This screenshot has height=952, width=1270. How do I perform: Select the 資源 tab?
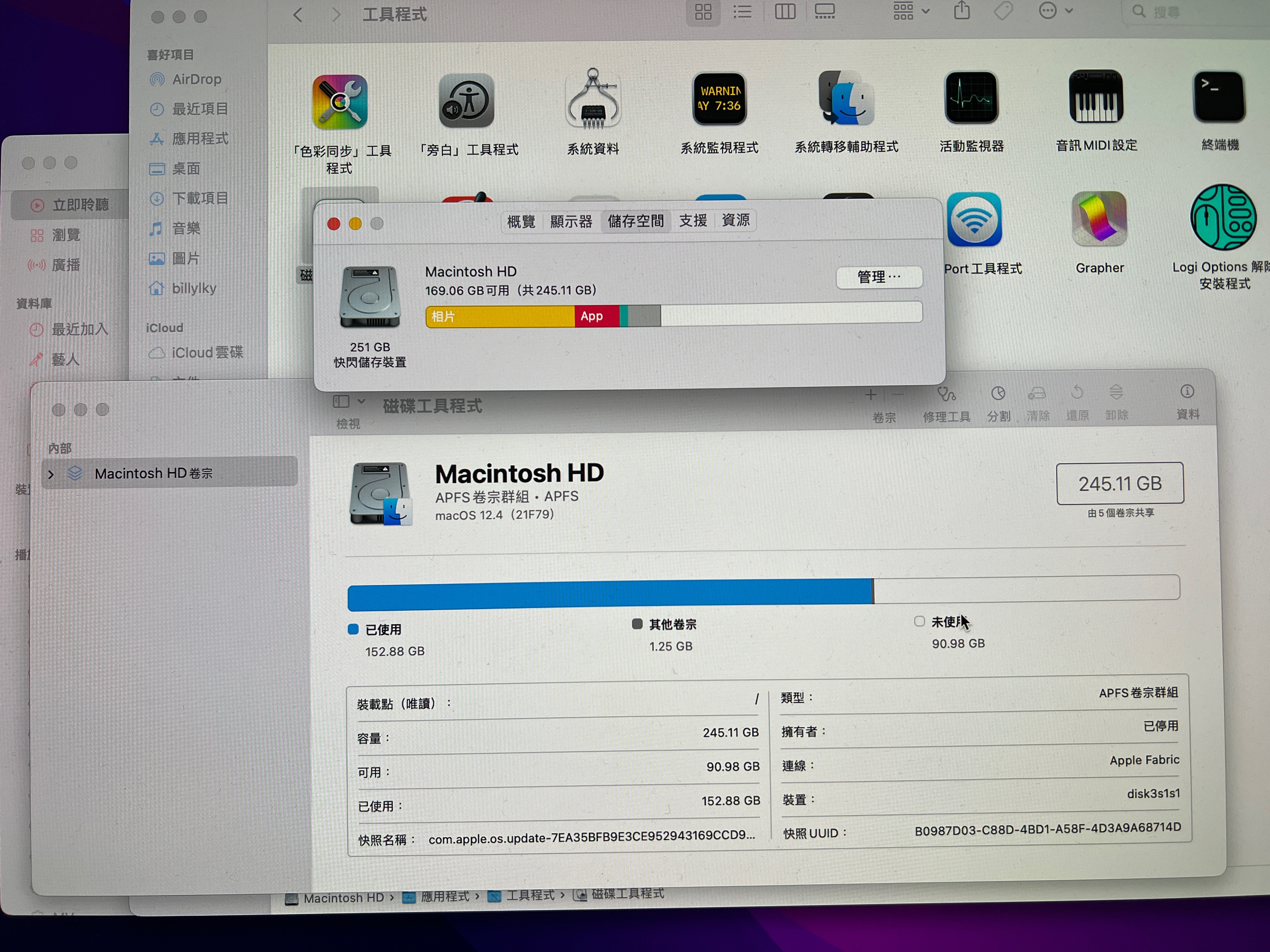(735, 220)
